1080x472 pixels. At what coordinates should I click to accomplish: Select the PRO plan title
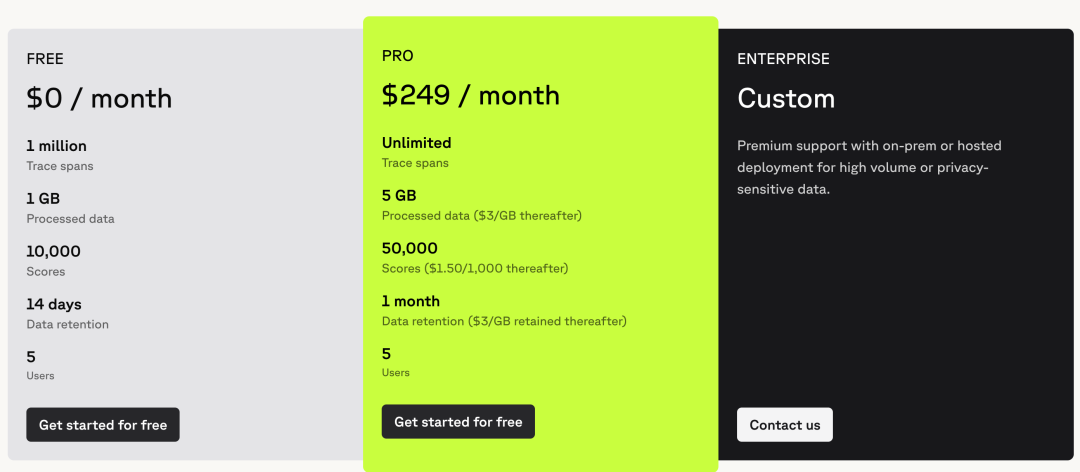(x=398, y=56)
